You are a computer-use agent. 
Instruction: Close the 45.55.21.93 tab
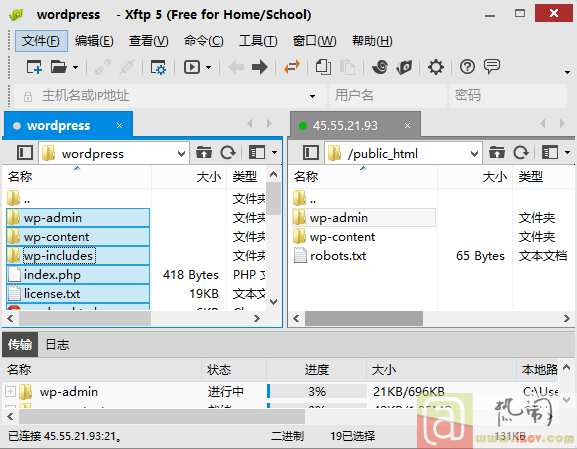tap(407, 125)
